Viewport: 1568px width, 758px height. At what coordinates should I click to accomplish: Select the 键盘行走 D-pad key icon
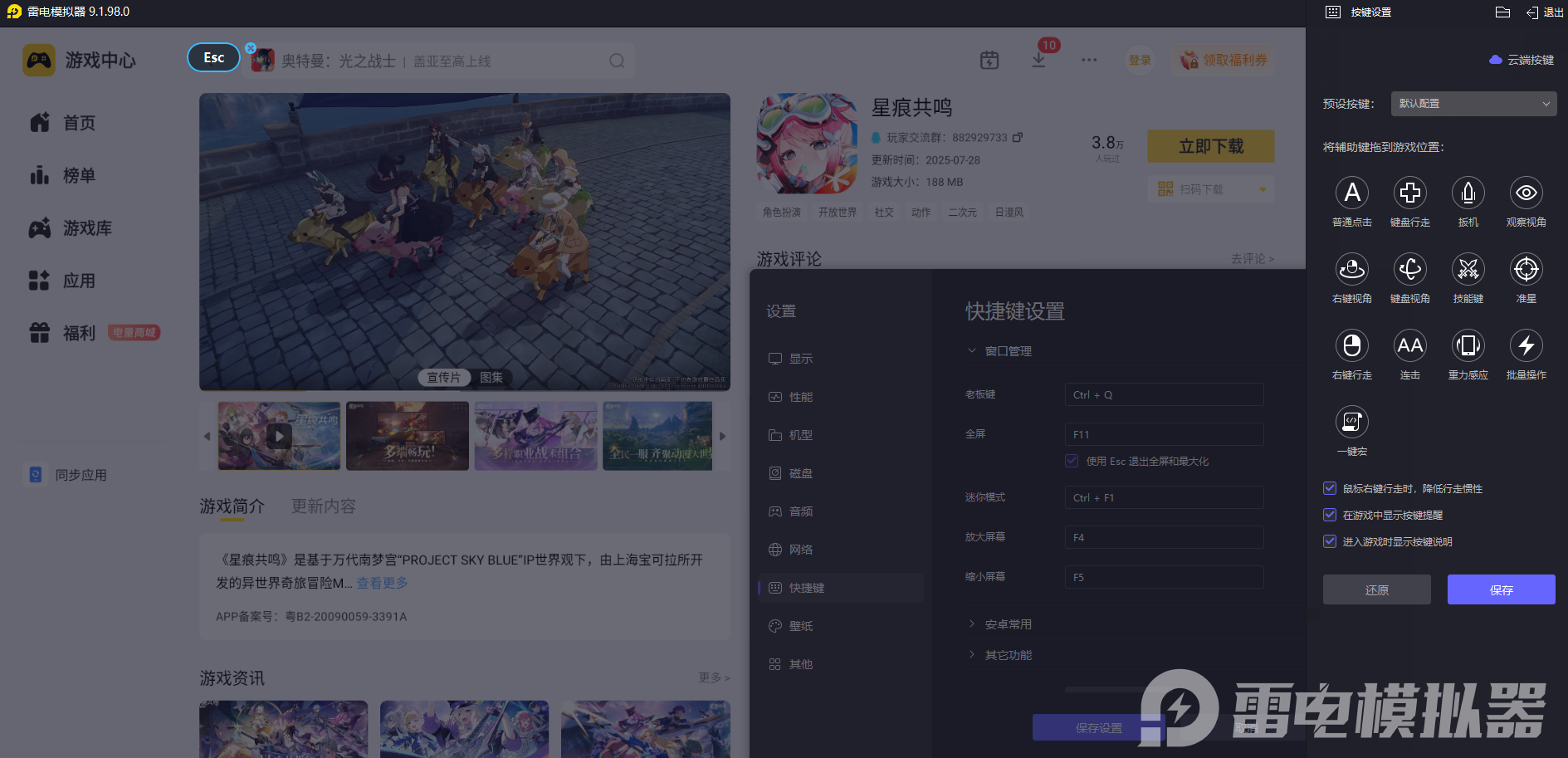tap(1410, 193)
